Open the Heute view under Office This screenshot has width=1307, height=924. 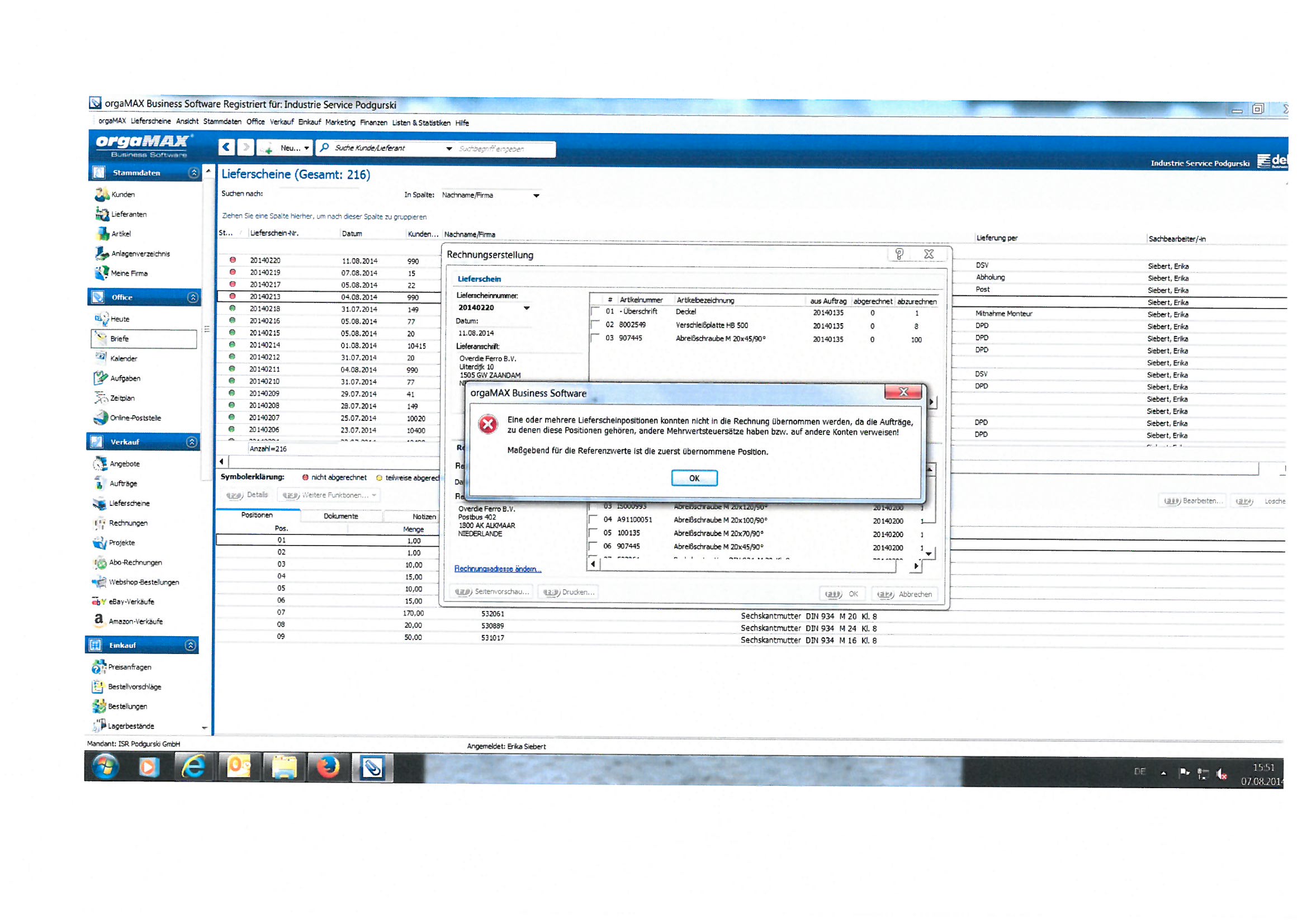112,319
